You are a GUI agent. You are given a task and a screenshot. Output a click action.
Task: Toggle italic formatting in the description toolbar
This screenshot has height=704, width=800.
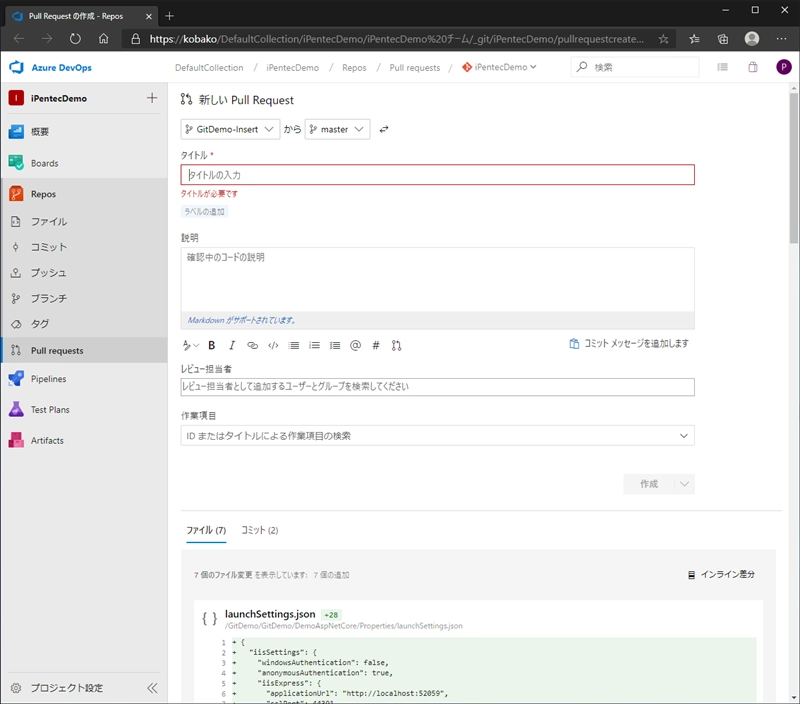232,345
